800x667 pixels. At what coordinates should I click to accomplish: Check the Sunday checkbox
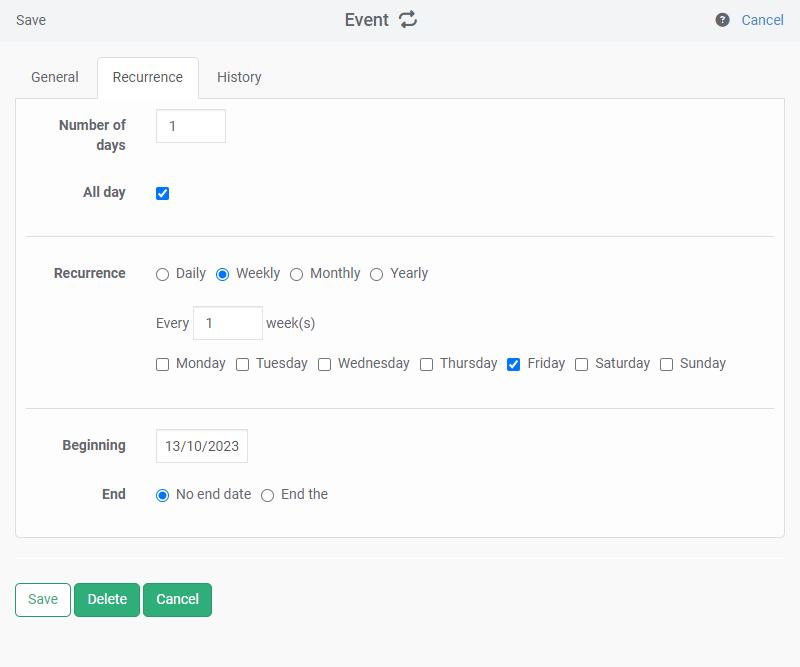click(x=667, y=365)
